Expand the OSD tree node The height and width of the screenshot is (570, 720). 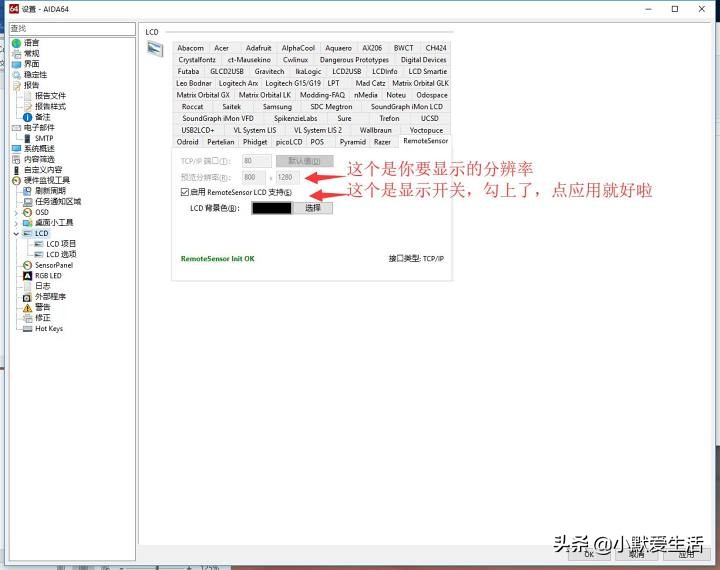tap(16, 213)
